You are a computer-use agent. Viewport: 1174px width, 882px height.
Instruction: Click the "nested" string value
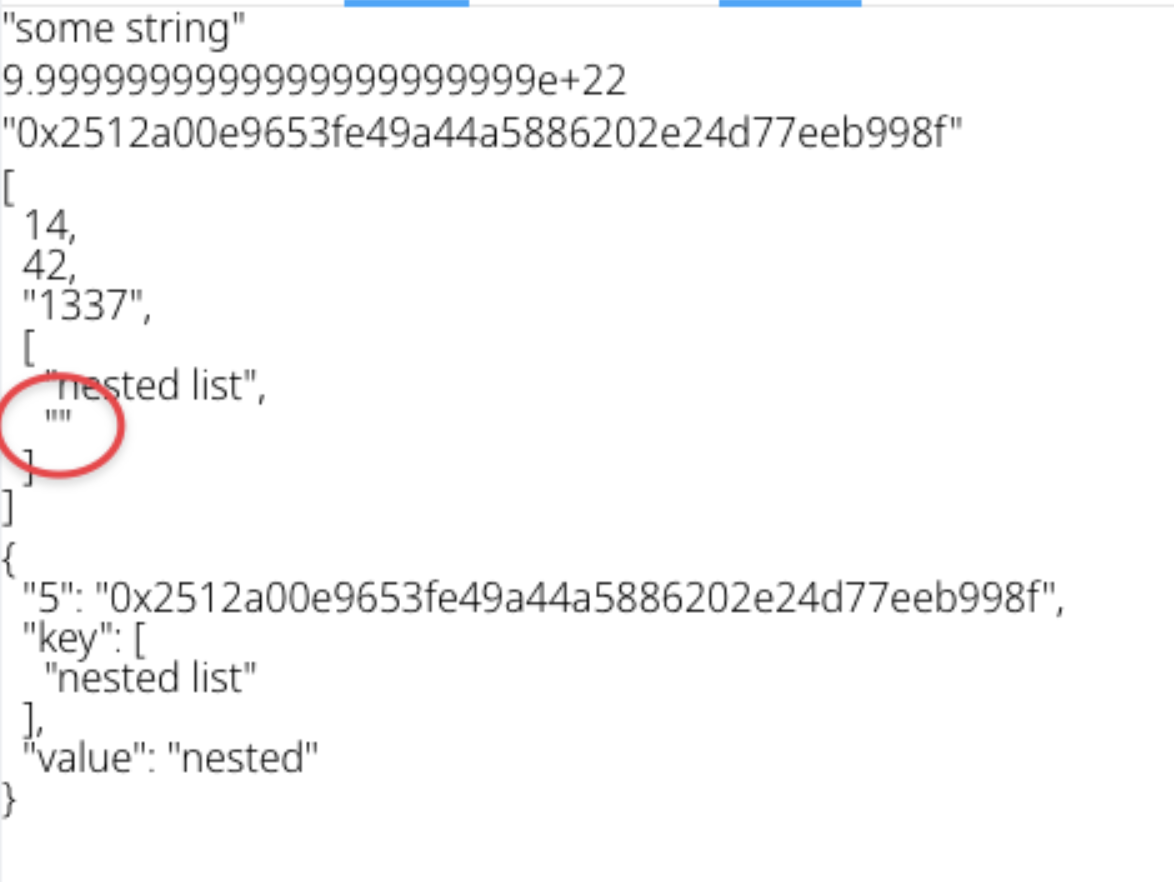pos(242,758)
